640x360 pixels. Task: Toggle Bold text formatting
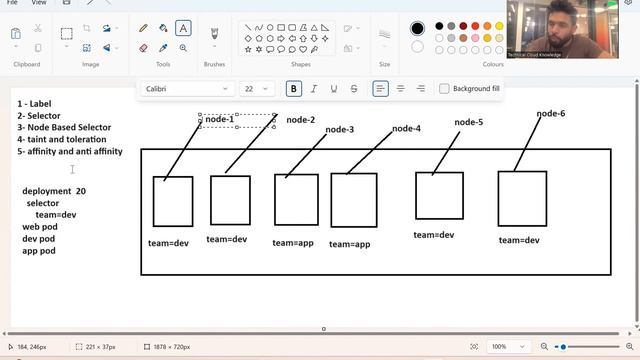pyautogui.click(x=294, y=89)
